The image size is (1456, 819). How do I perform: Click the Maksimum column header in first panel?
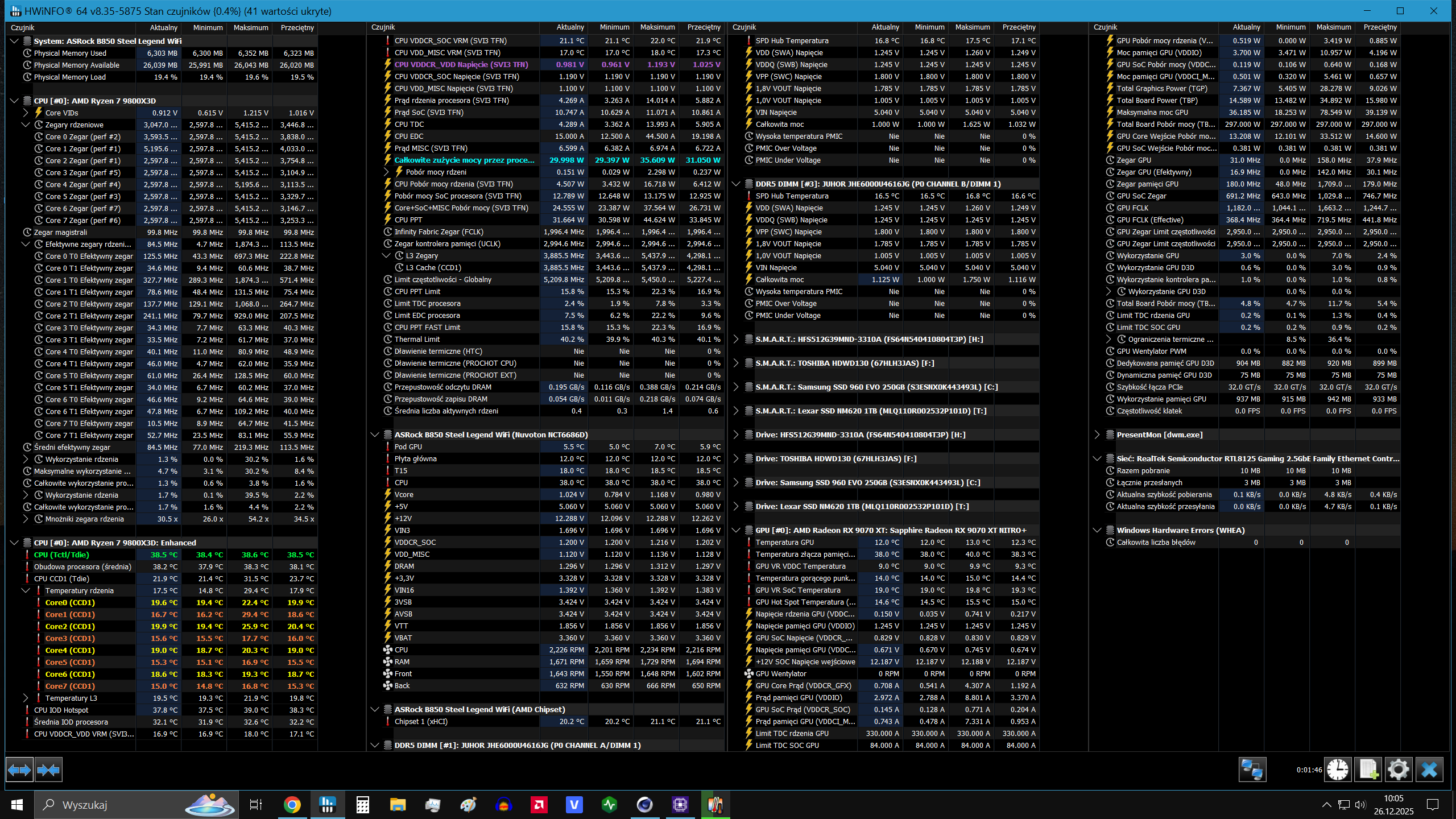(250, 27)
